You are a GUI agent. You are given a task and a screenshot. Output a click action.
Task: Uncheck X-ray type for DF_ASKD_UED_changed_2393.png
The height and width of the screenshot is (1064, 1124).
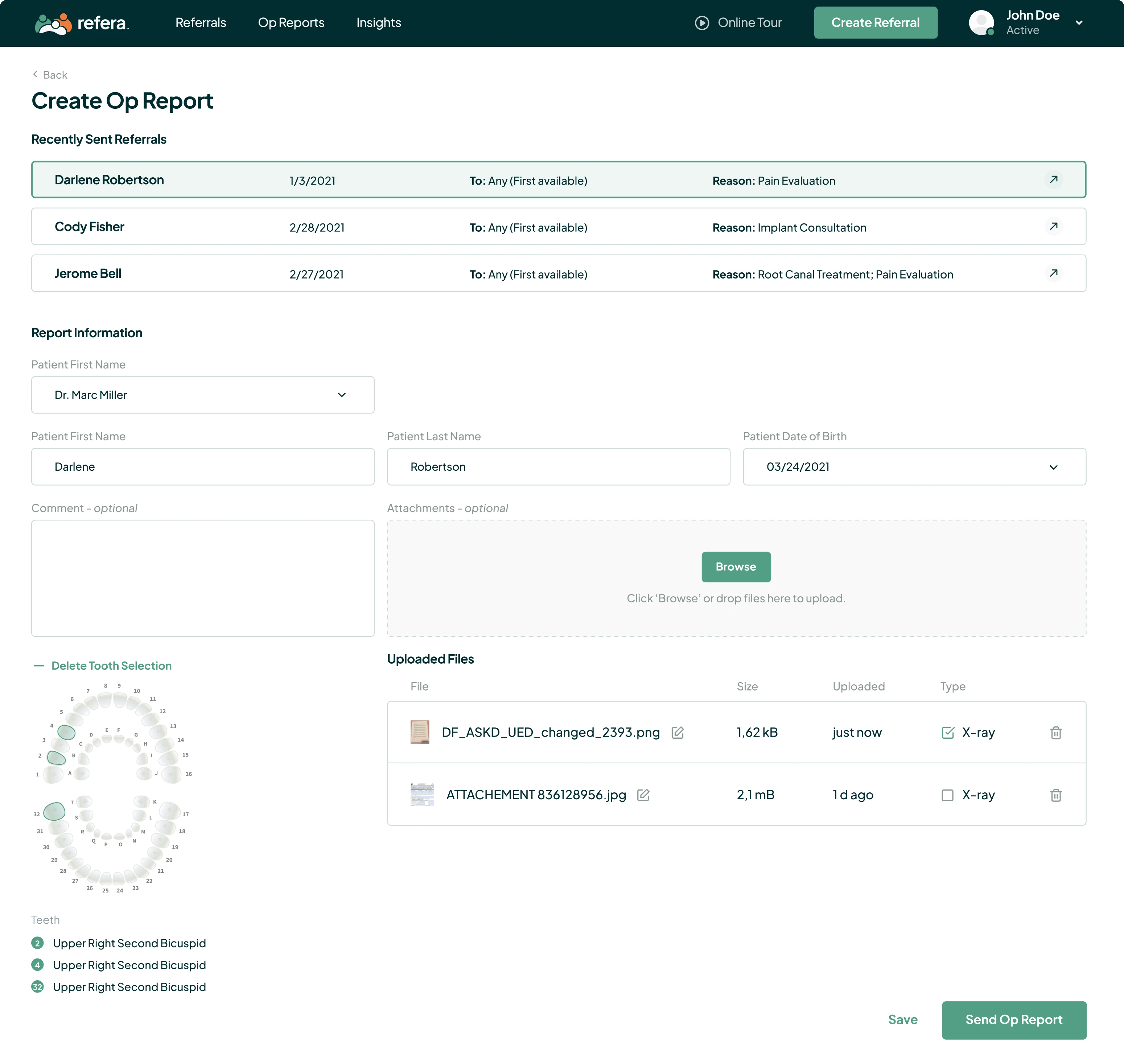coord(948,732)
